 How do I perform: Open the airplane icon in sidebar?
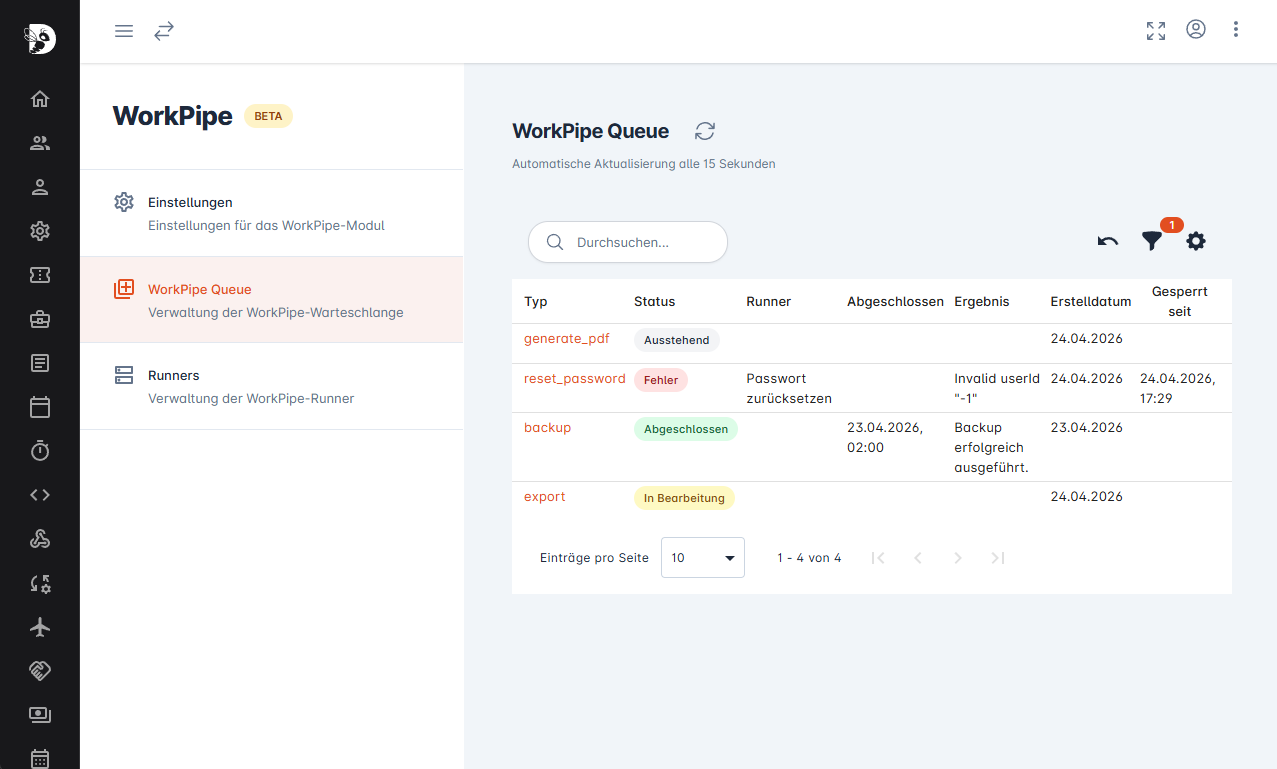point(40,627)
